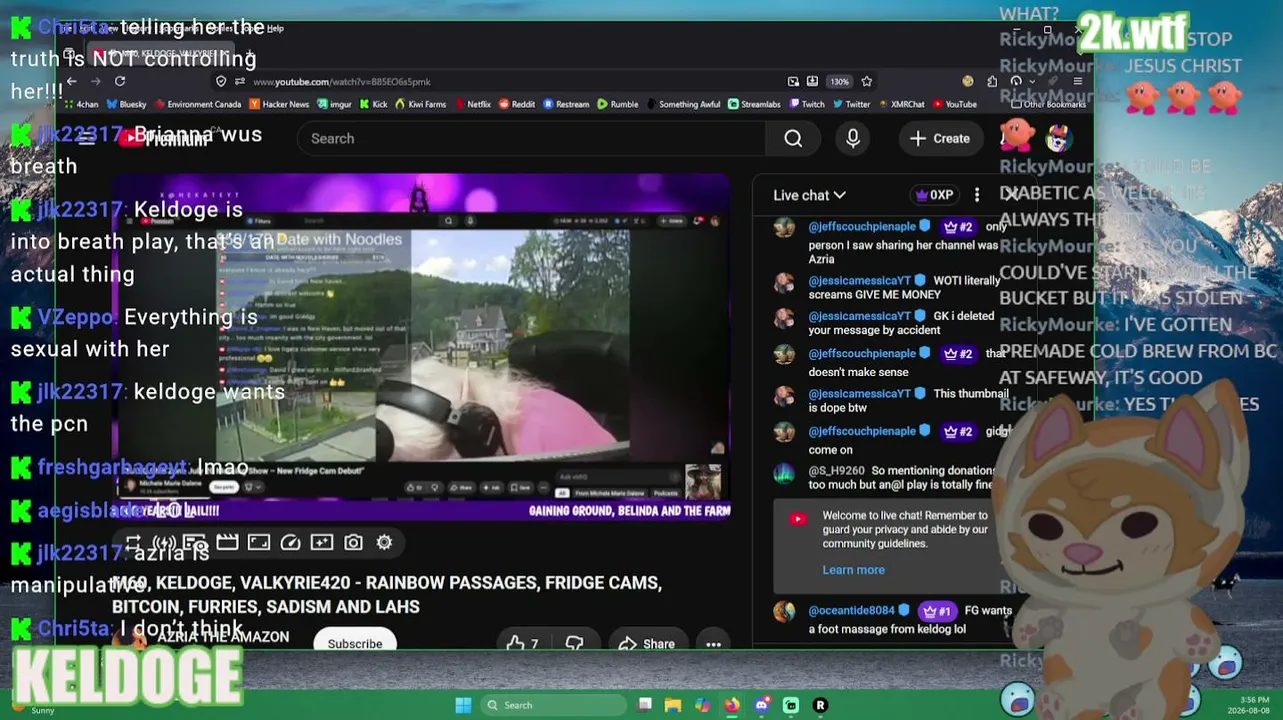
Task: Open the Hacker News bookmark
Action: coord(279,104)
